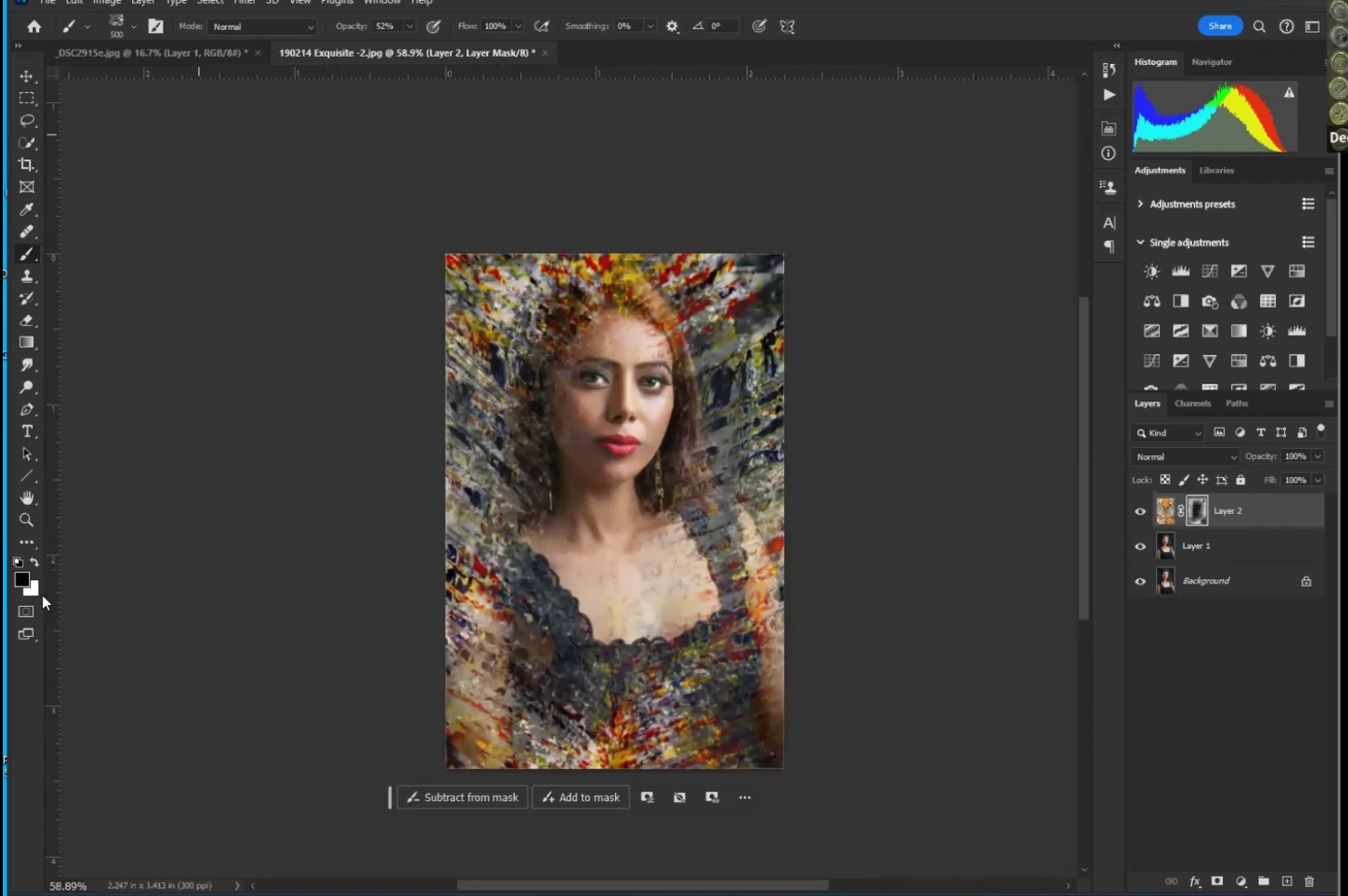
Task: Select the Hand tool
Action: point(26,498)
